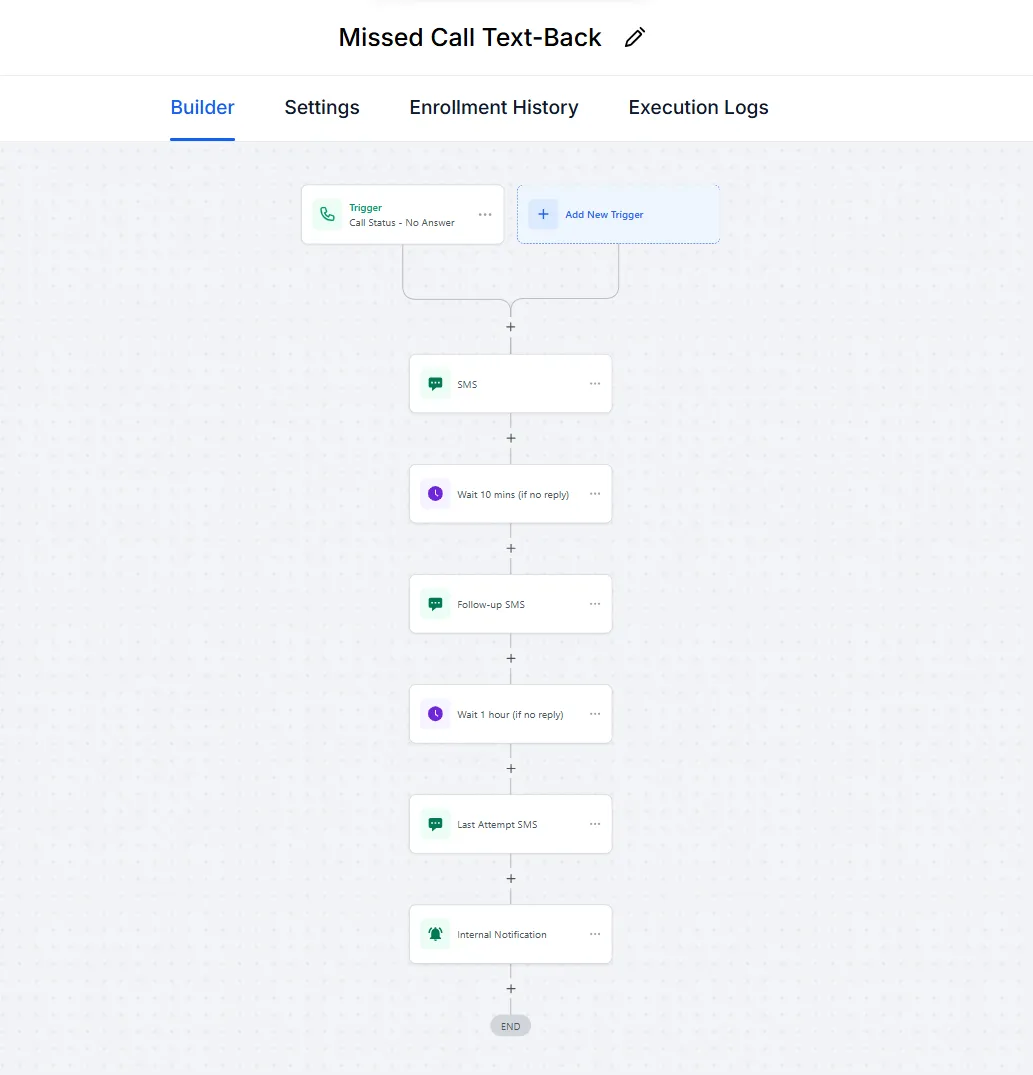Click the pencil icon to rename workflow

635,37
